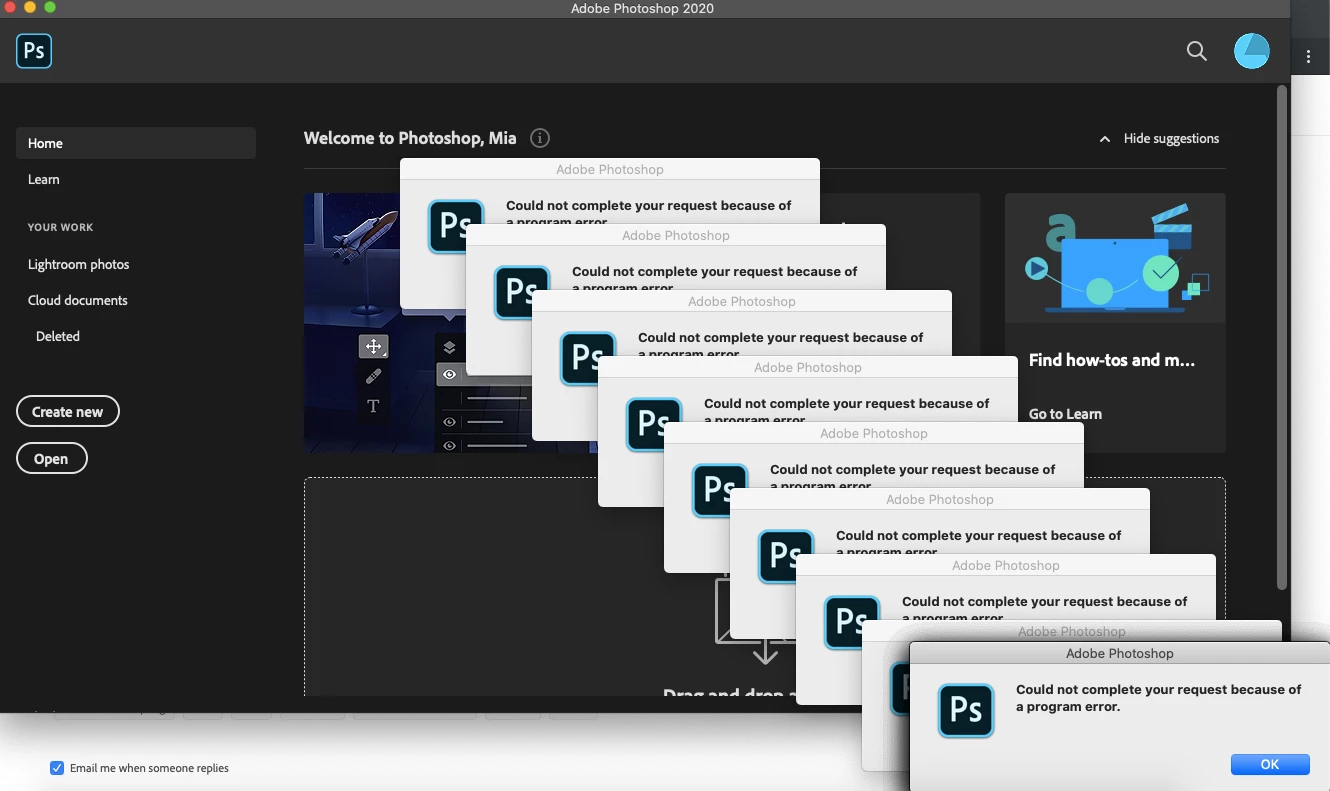The image size is (1330, 791).
Task: Click the home screen vertical scrollbar
Action: tap(1282, 337)
